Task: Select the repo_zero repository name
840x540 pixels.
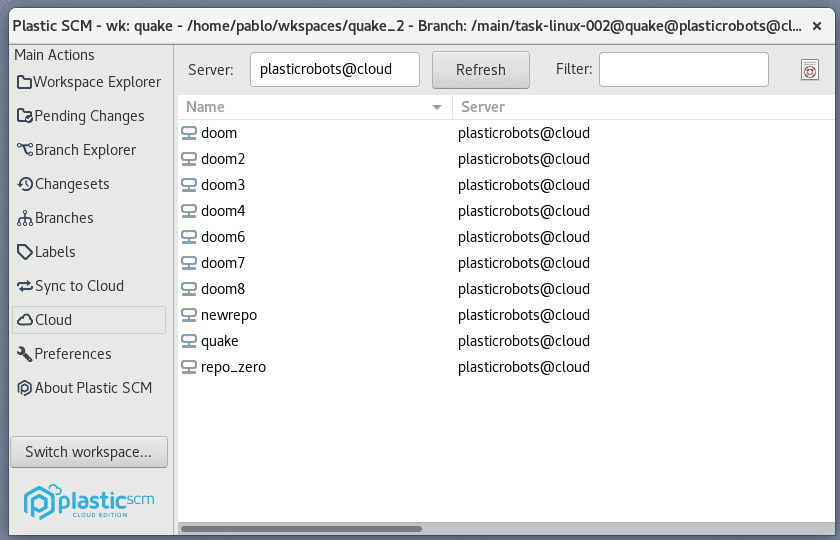Action: click(233, 367)
